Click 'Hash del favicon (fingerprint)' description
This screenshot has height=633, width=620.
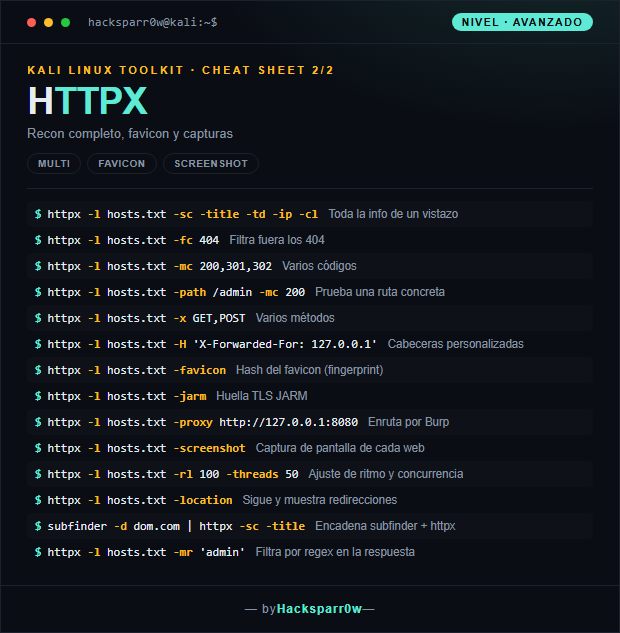310,370
